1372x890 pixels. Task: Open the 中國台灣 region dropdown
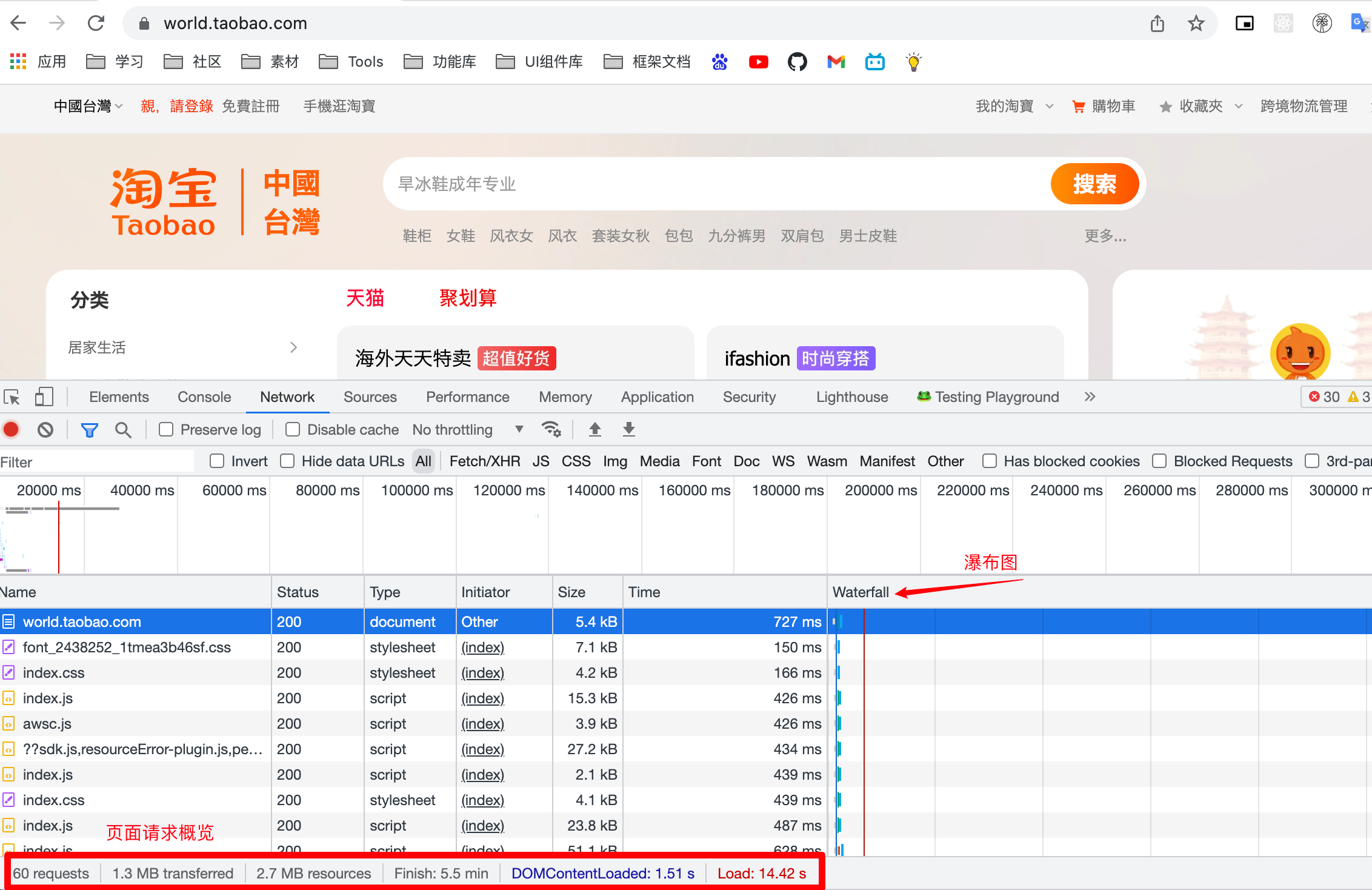point(88,107)
